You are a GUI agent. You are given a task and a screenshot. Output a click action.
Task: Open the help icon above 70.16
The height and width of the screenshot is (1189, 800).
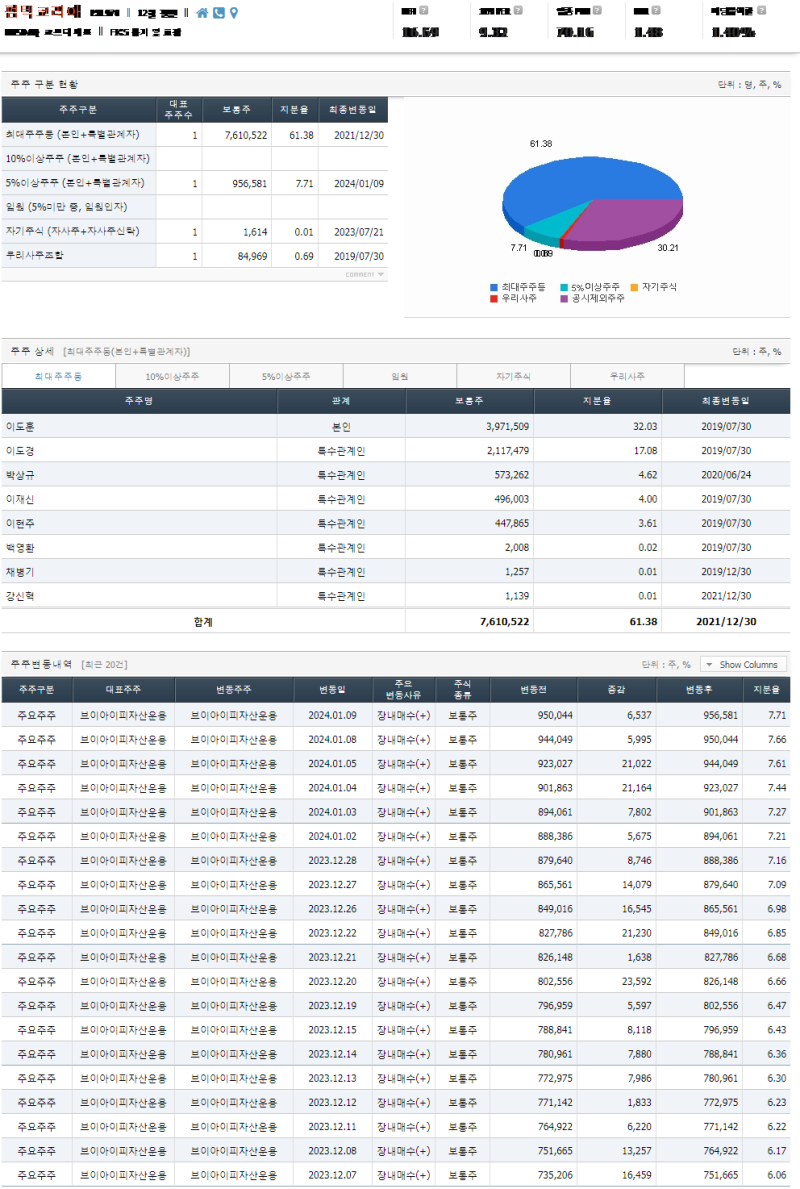click(x=596, y=10)
